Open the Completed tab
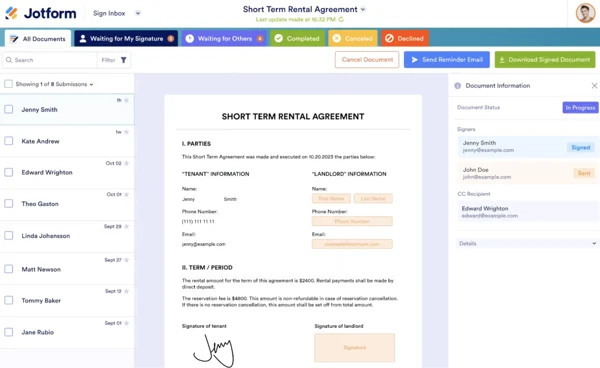 click(x=297, y=39)
